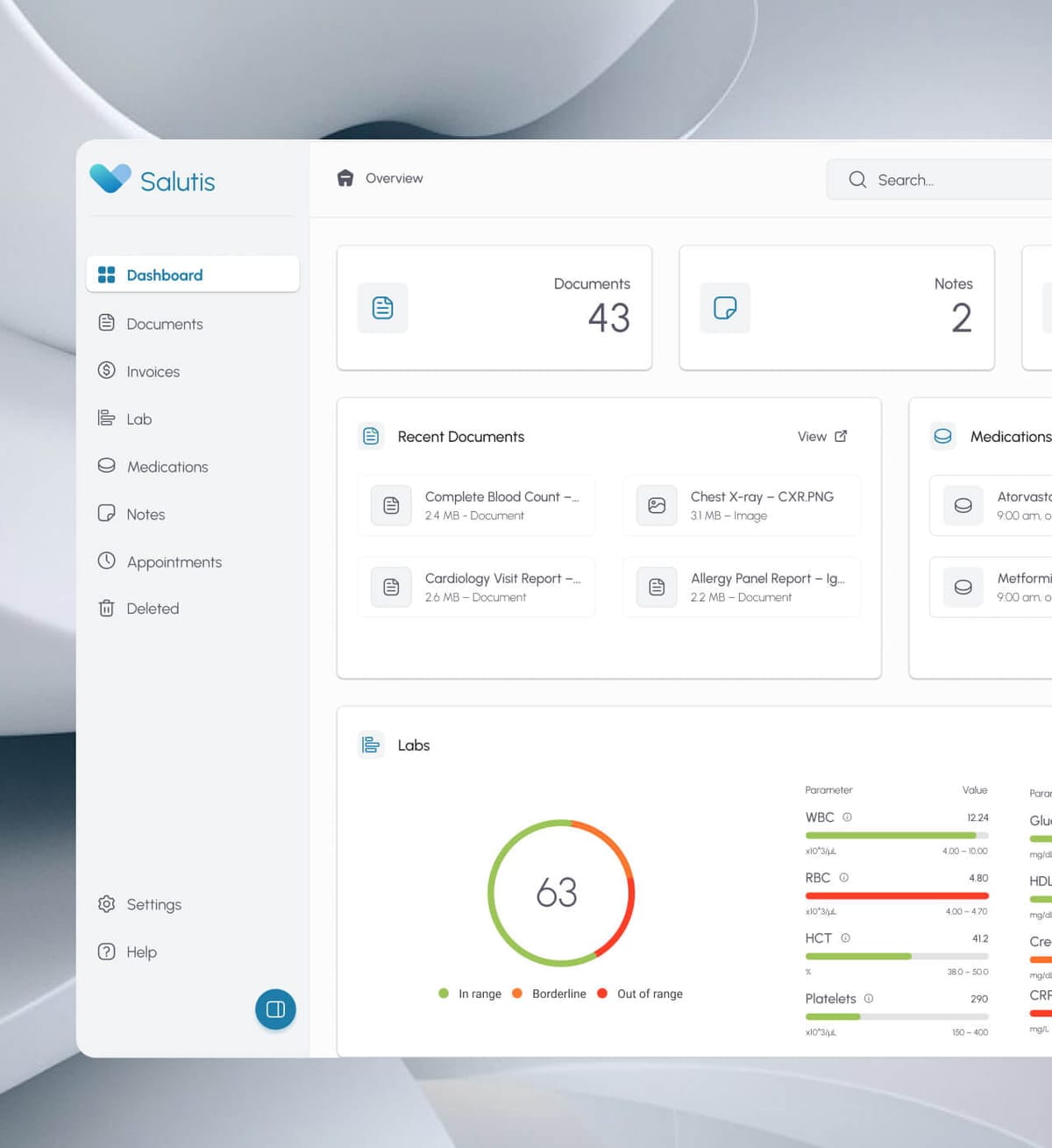Image resolution: width=1052 pixels, height=1148 pixels.
Task: Open the Deleted trash icon
Action: [106, 608]
